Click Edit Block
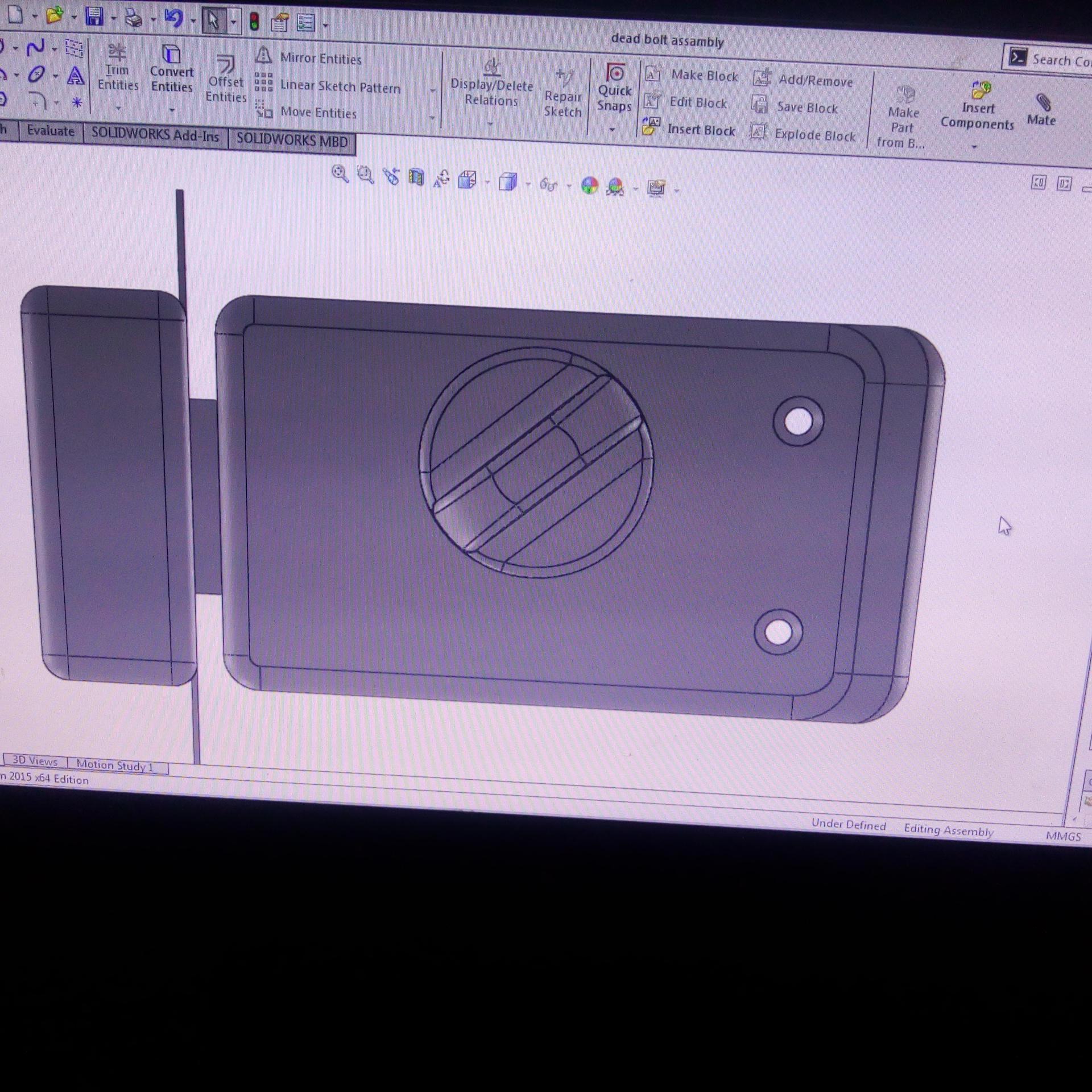Image resolution: width=1092 pixels, height=1092 pixels. [x=685, y=102]
